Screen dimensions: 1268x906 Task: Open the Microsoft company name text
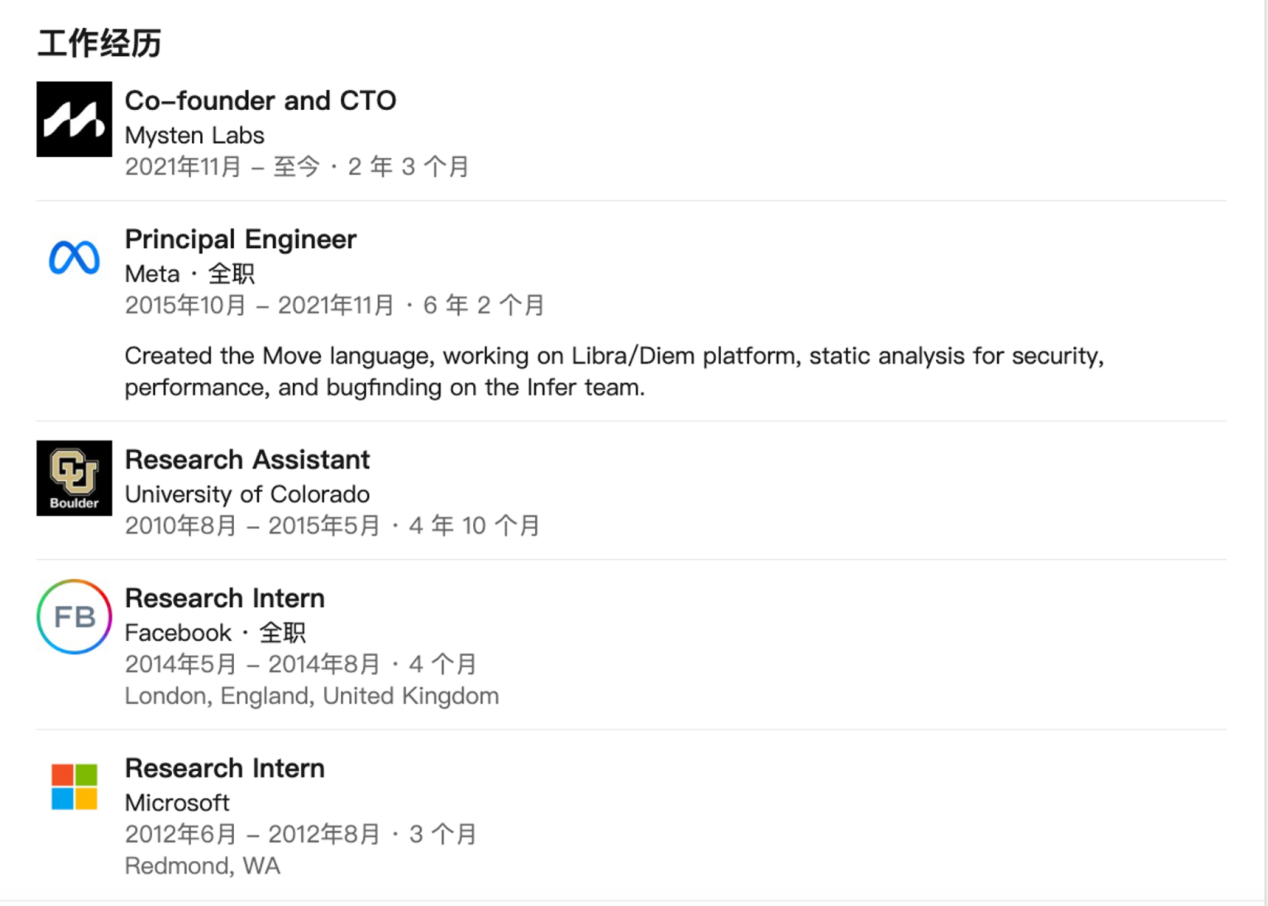(177, 803)
